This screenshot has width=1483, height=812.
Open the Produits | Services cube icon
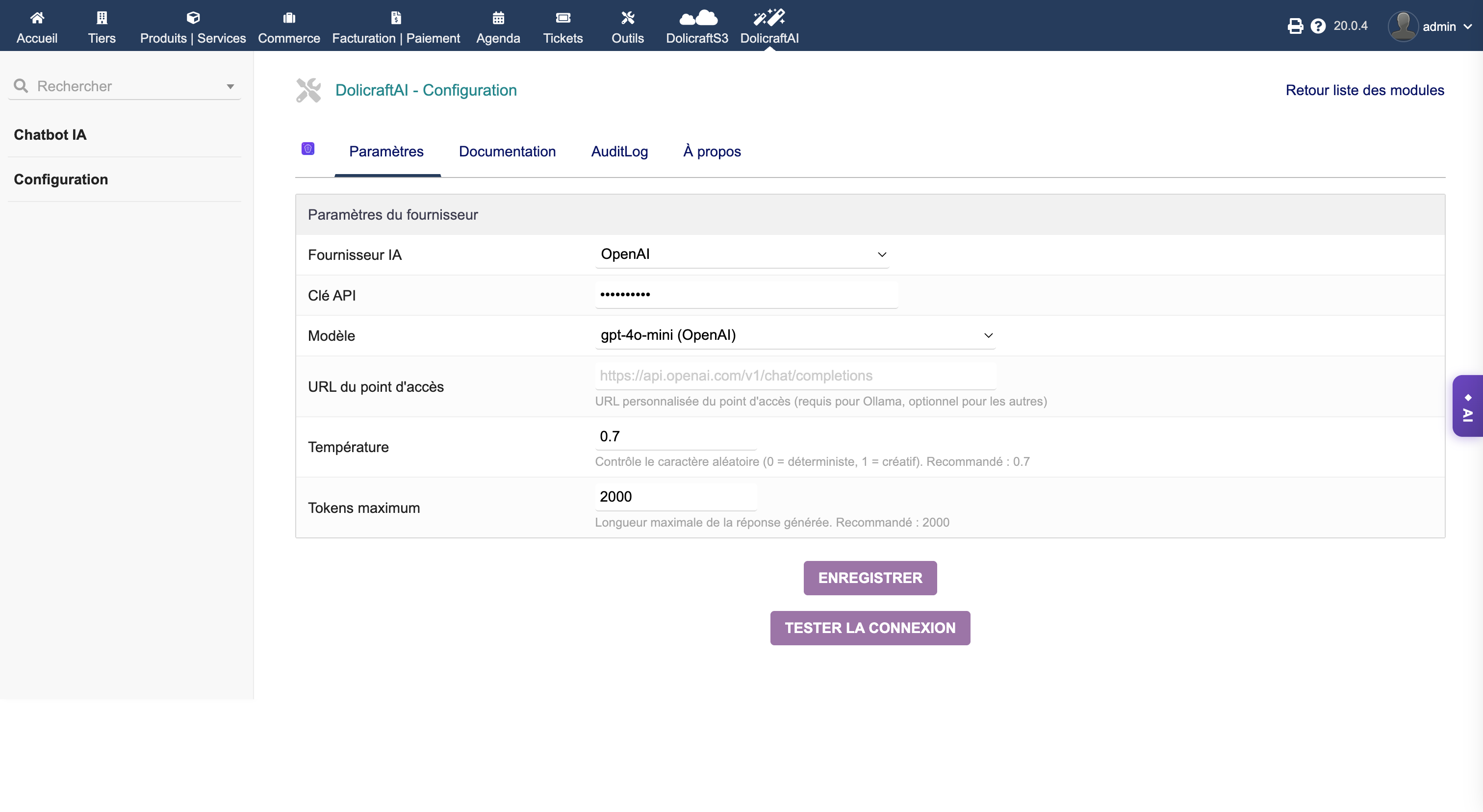pyautogui.click(x=193, y=18)
